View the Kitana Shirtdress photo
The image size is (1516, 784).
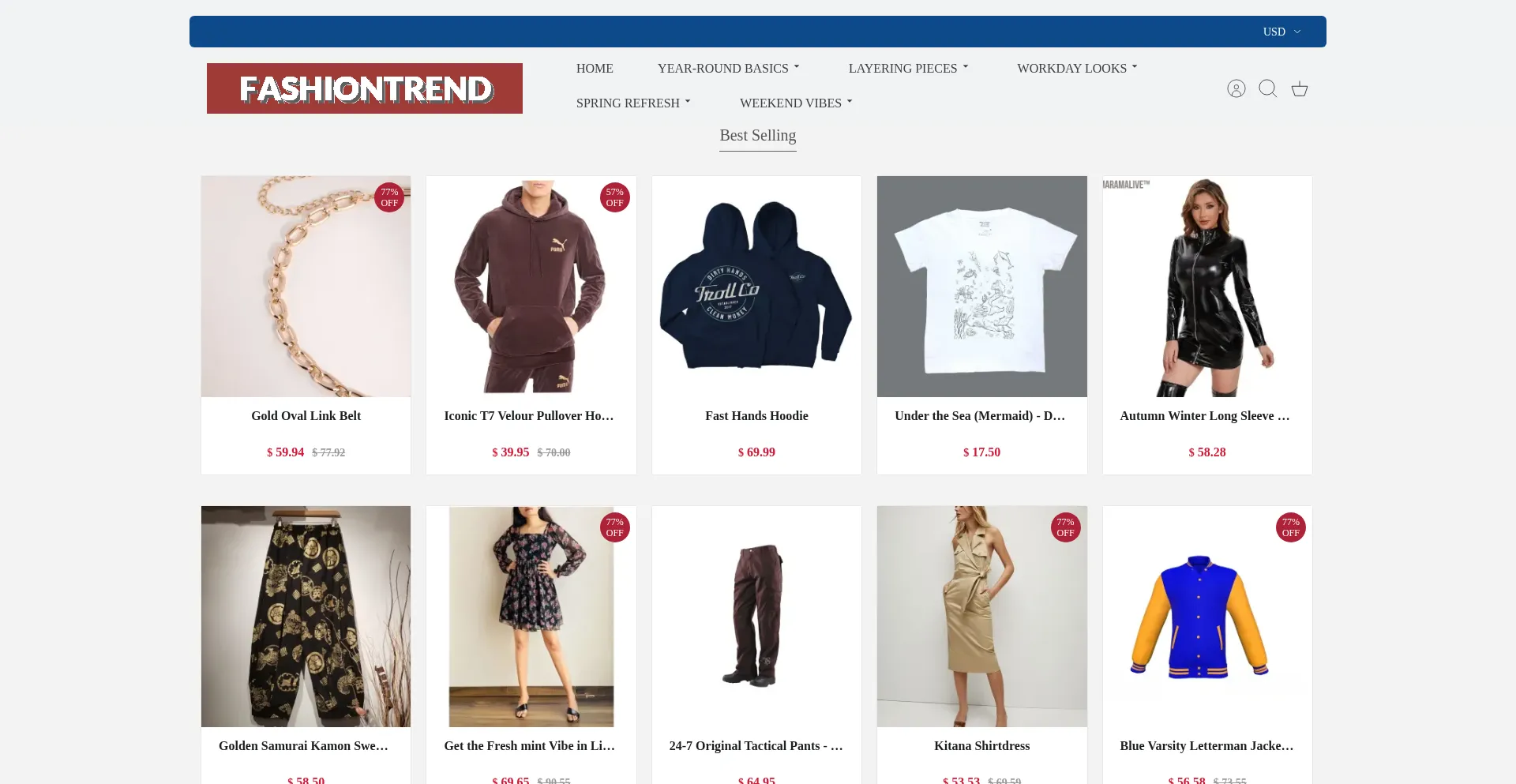(x=981, y=616)
